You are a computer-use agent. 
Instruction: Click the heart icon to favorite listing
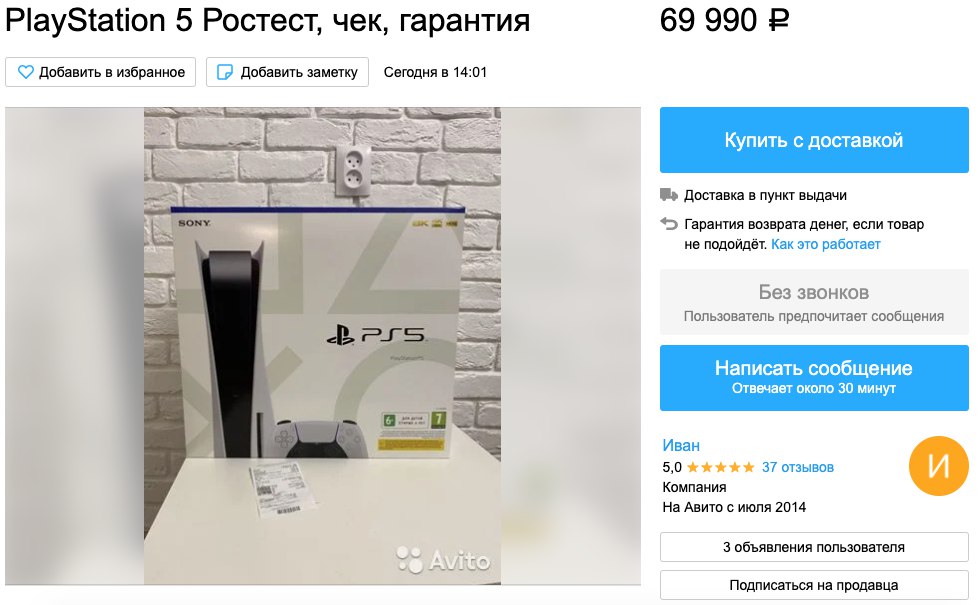[26, 72]
